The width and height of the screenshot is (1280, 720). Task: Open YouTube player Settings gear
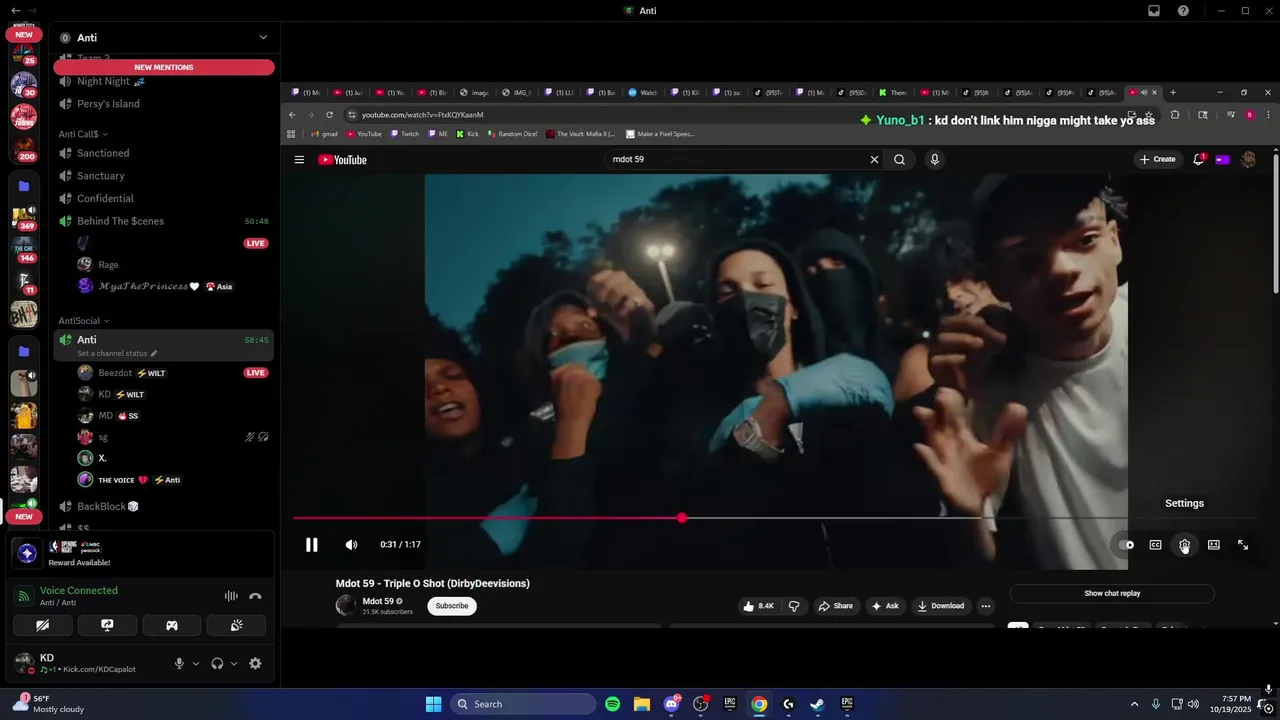tap(1184, 545)
